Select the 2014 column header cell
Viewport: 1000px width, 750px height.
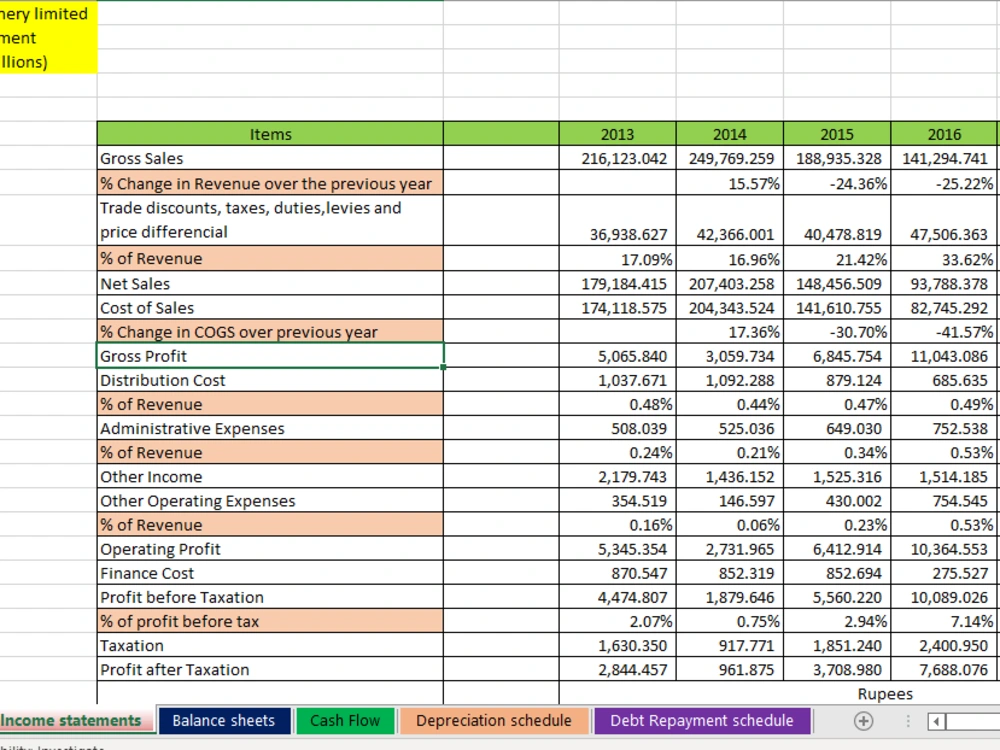730,134
